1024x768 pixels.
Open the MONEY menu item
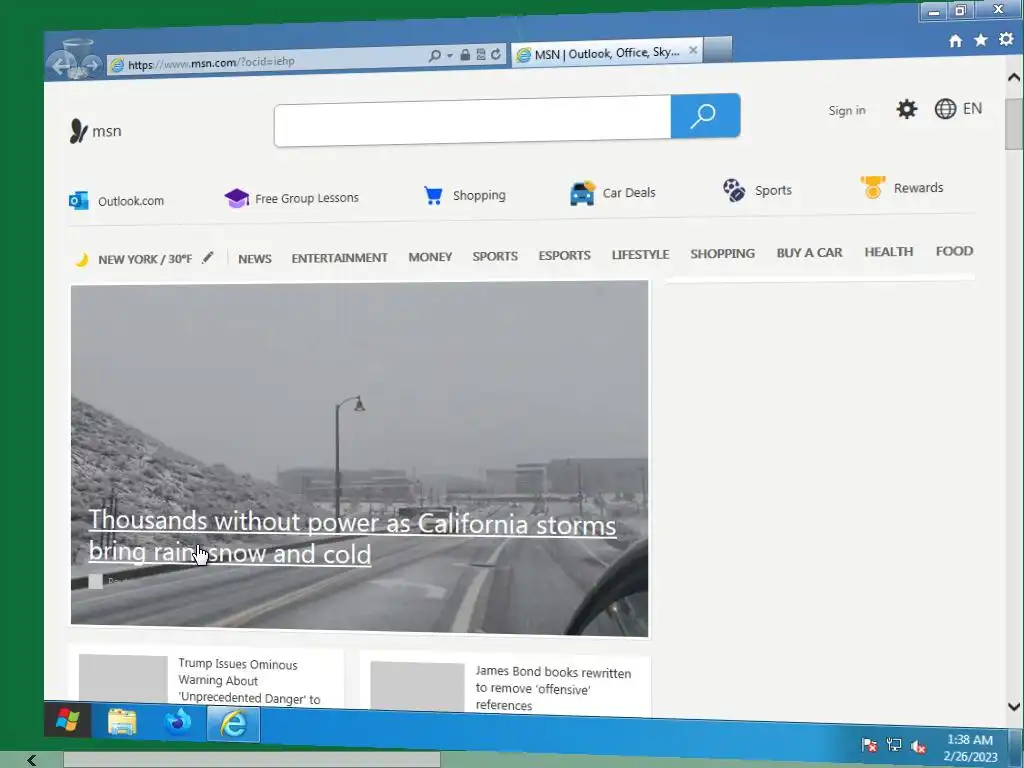click(430, 257)
